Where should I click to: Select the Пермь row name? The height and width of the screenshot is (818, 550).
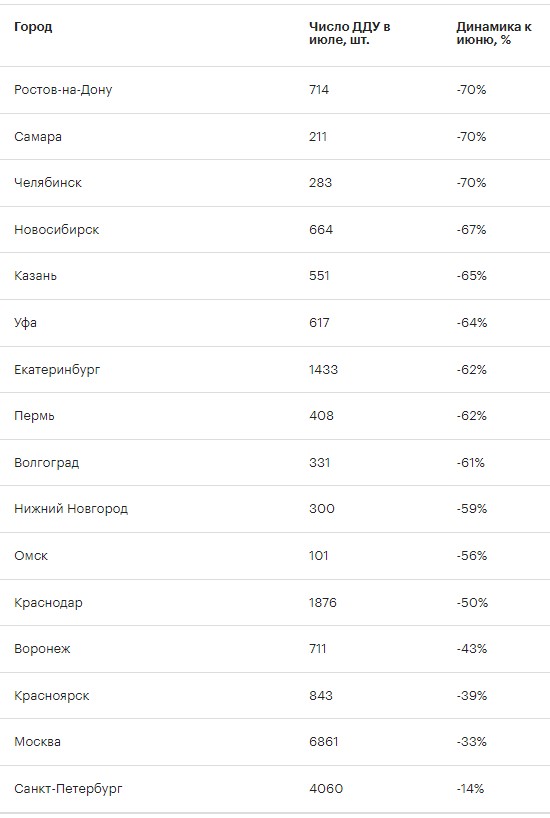[34, 416]
